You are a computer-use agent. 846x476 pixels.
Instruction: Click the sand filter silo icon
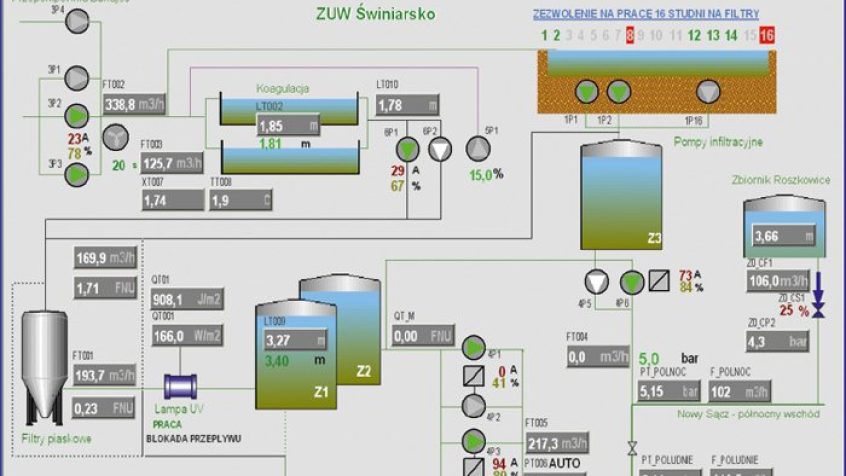point(45,367)
